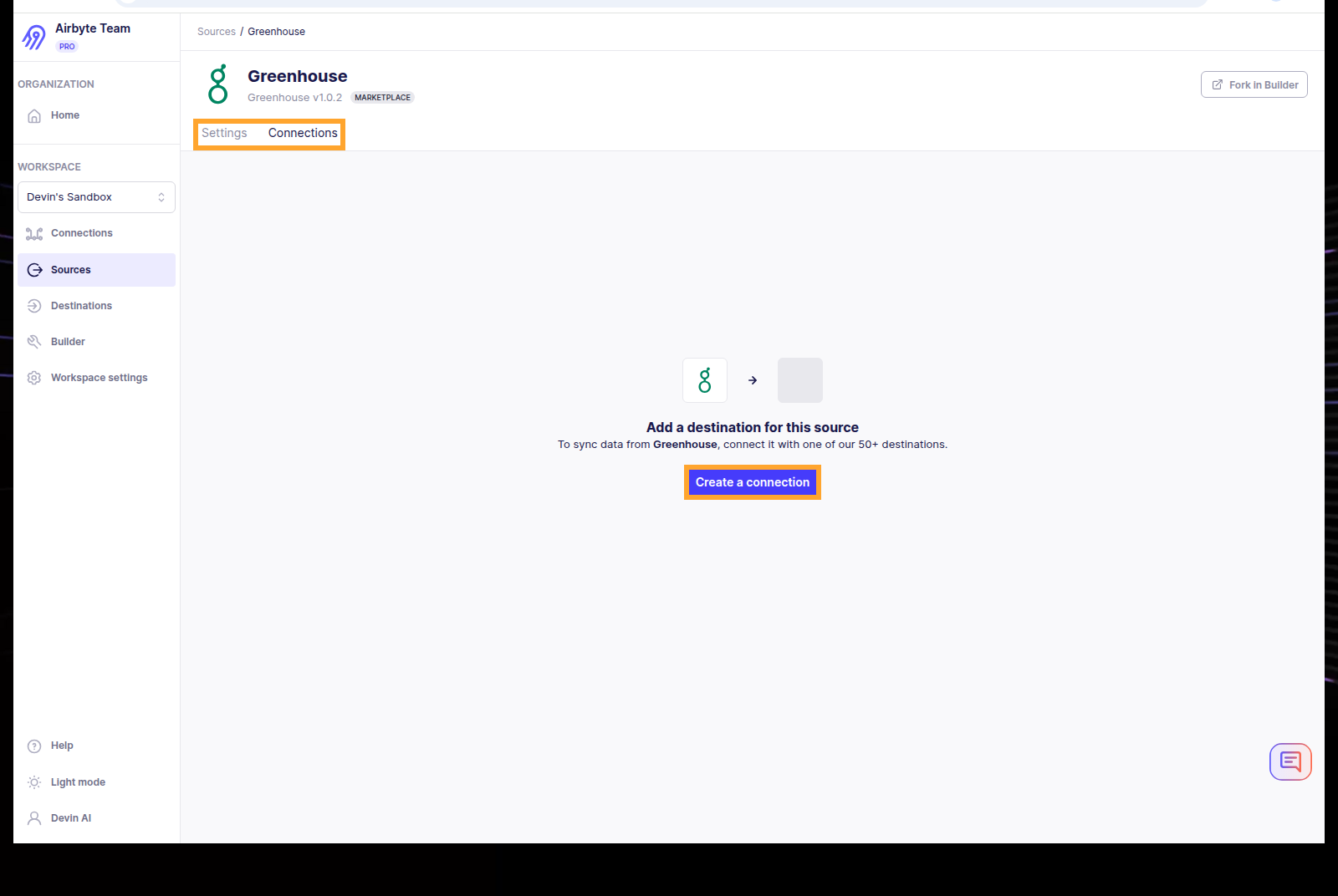Click the Greenhouse page title
Viewport: 1338px width, 896px height.
coord(298,76)
